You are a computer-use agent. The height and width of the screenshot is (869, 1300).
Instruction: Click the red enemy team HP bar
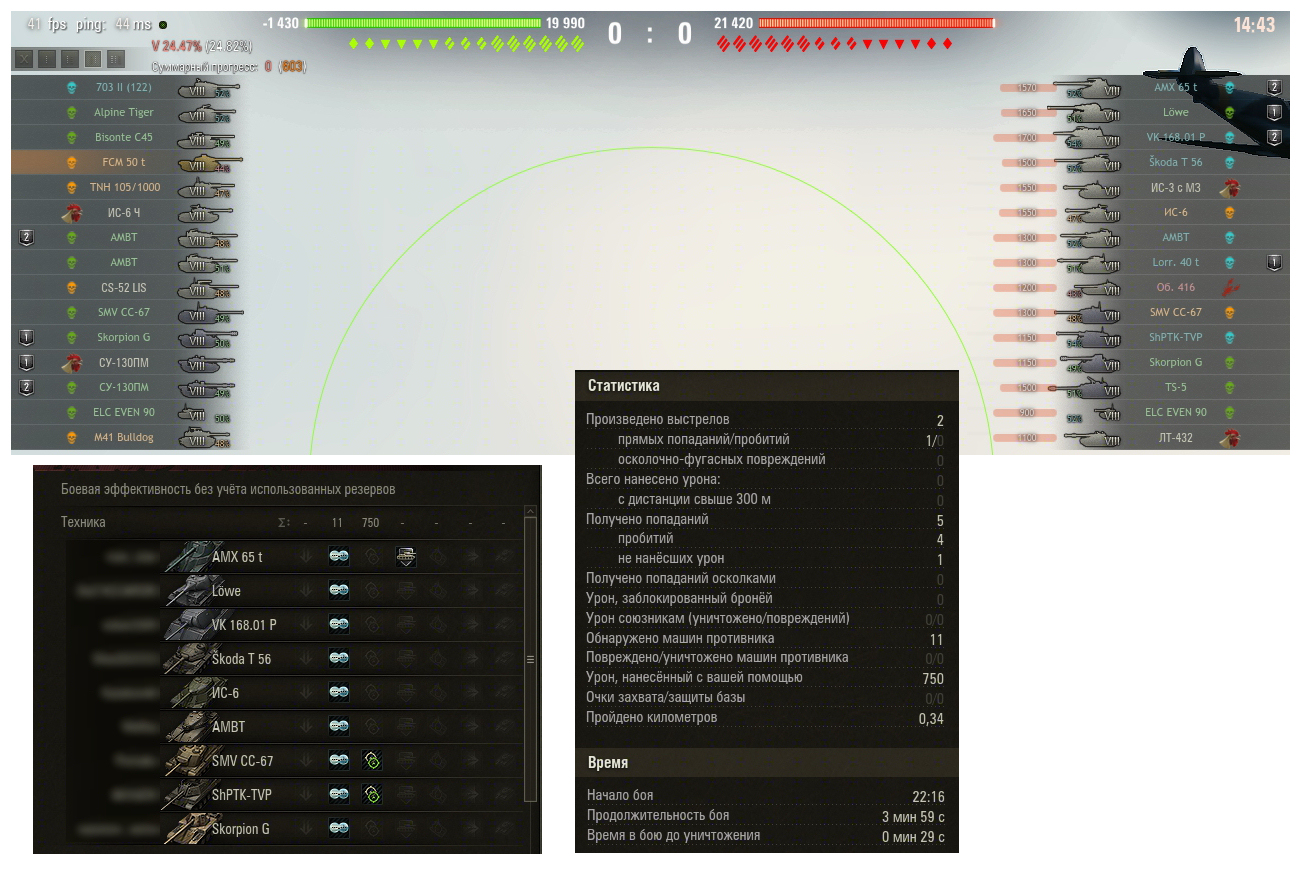click(x=877, y=23)
